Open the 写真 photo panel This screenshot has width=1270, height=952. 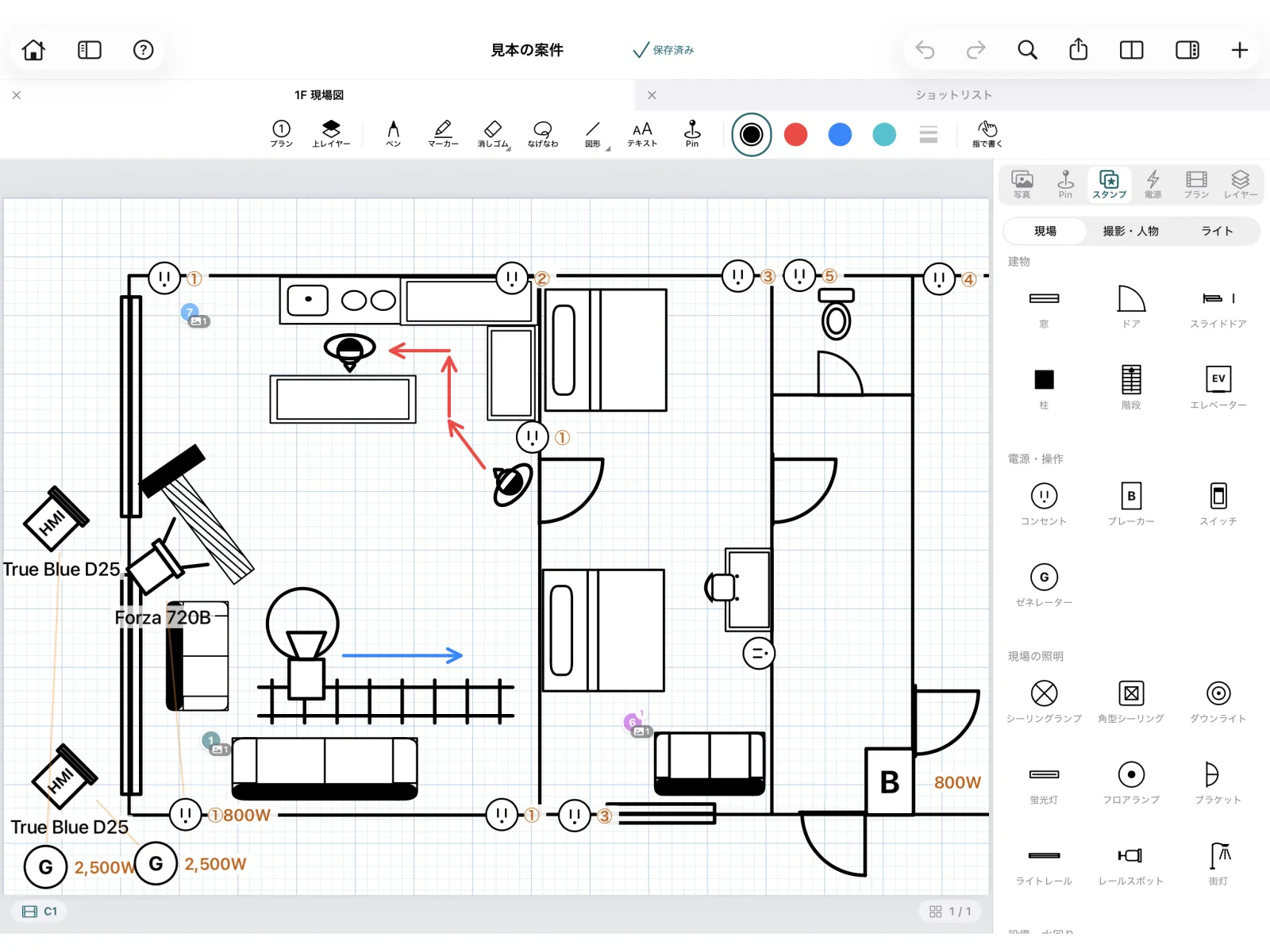1022,184
